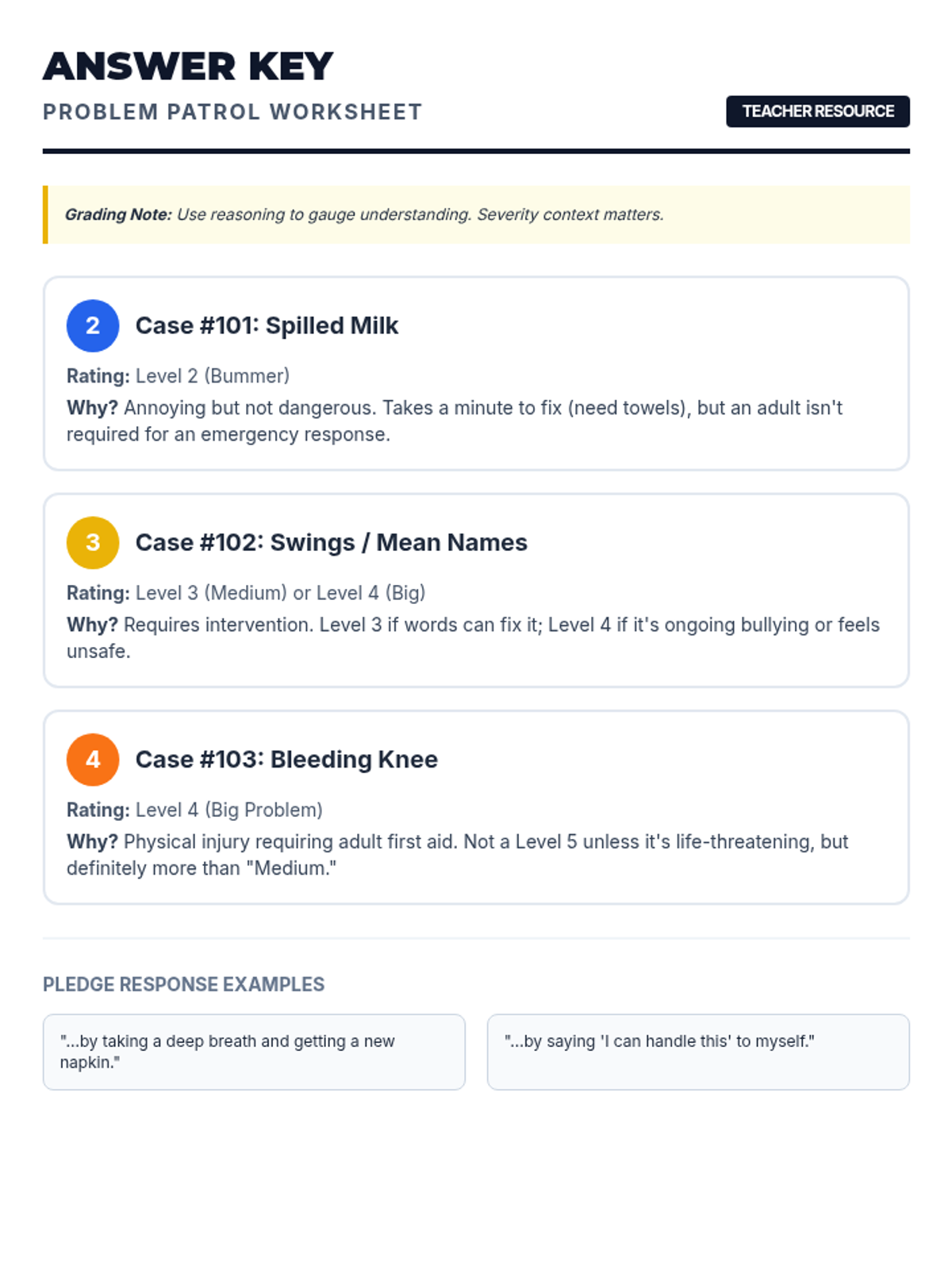
Task: Click the 'I can handle this' pledge example
Action: pos(698,1052)
